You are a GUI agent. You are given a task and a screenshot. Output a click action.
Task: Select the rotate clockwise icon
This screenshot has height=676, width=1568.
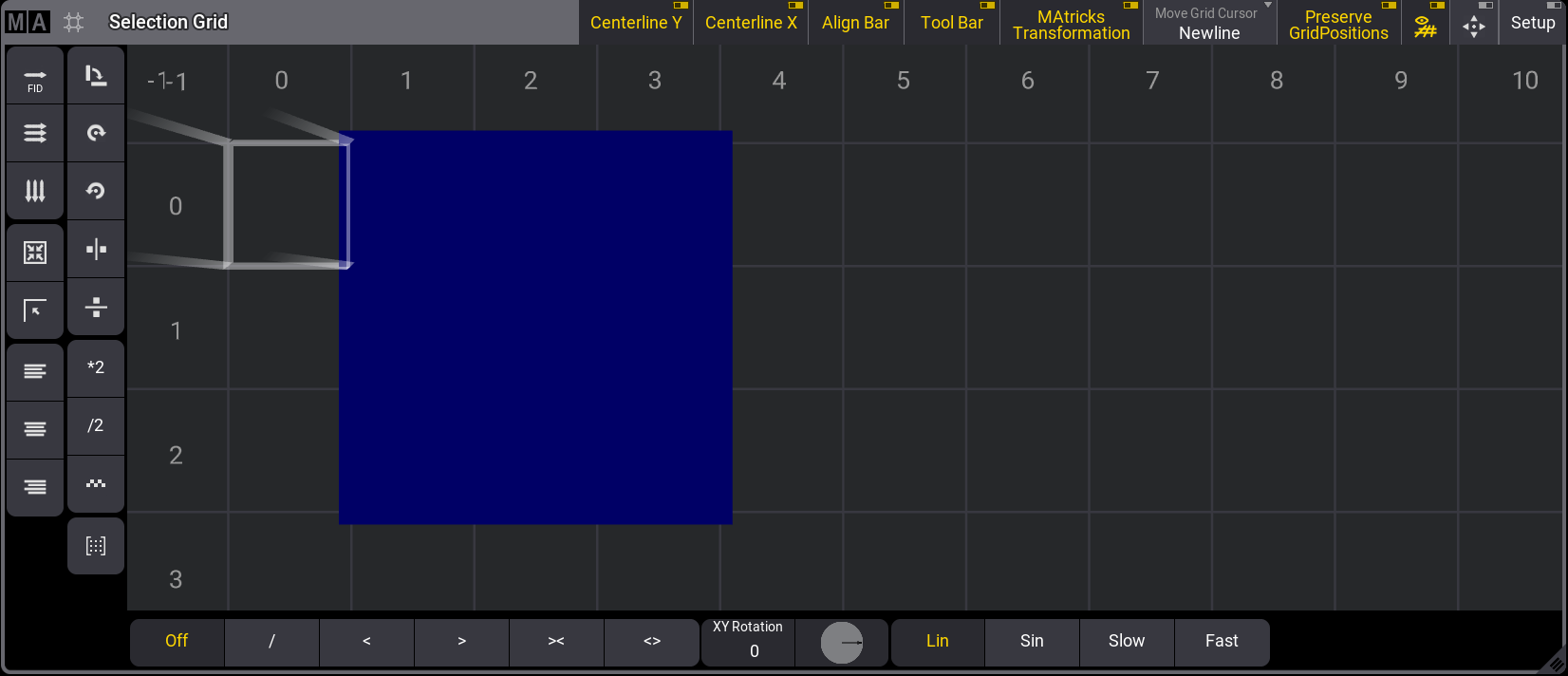click(96, 133)
